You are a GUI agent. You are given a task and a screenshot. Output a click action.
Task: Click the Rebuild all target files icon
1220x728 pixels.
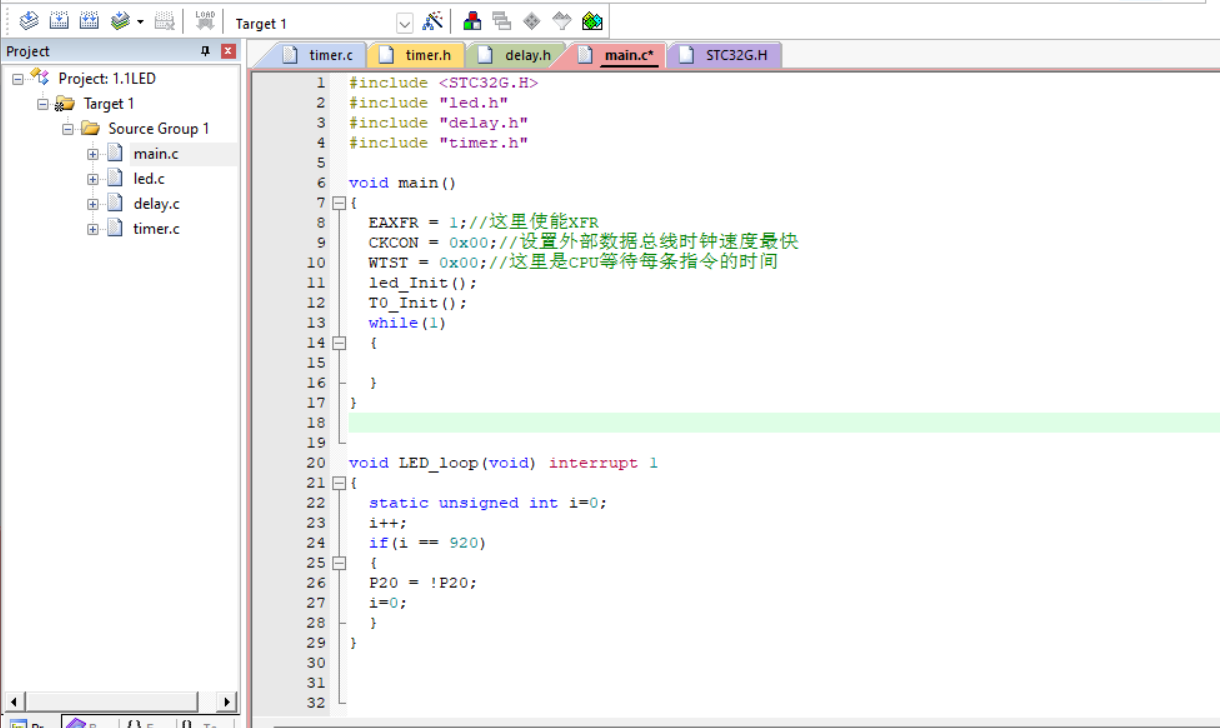tap(89, 21)
